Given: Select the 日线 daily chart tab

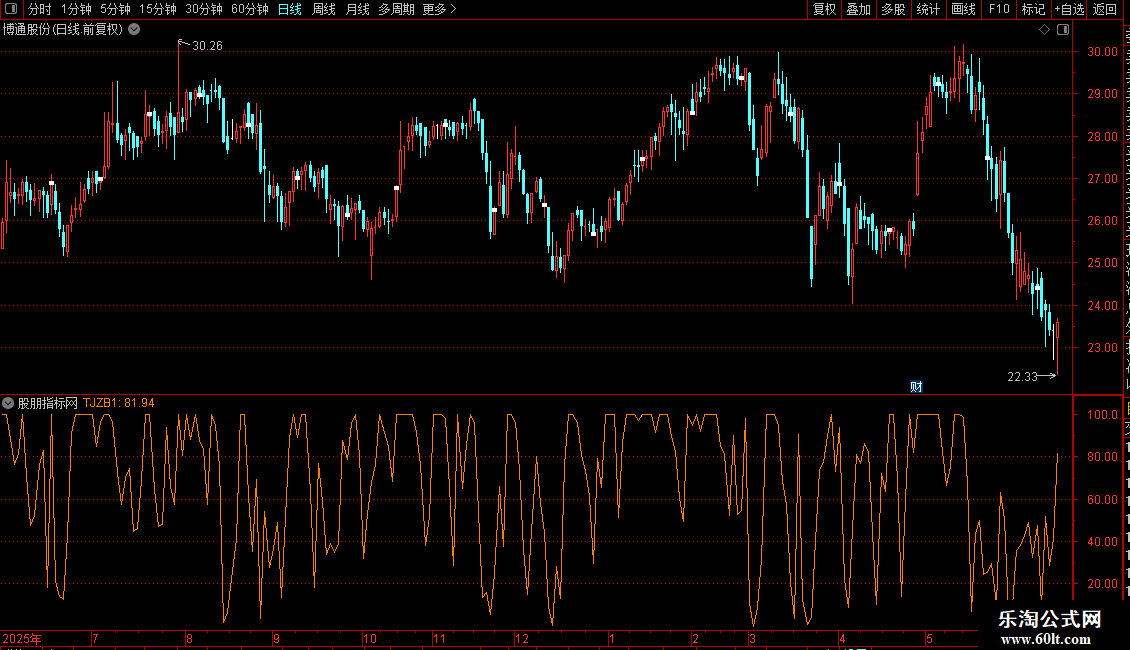Looking at the screenshot, I should (290, 9).
